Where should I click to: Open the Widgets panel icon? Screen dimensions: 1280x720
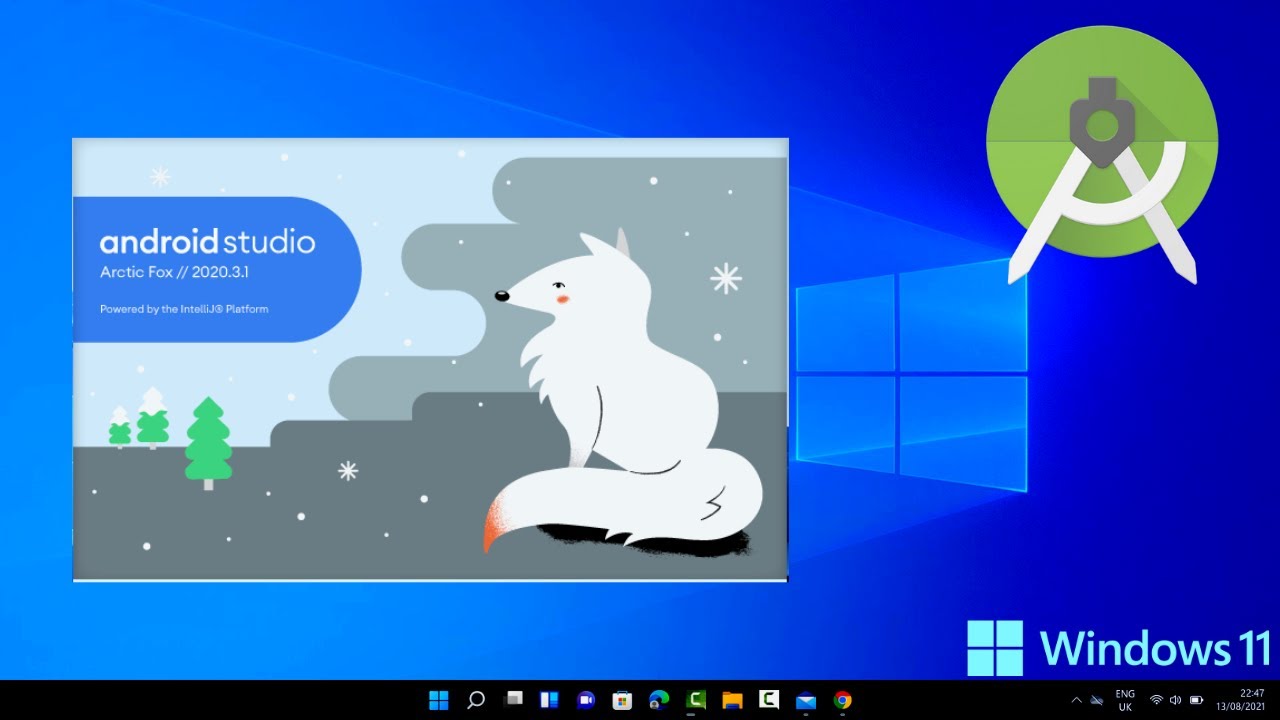pyautogui.click(x=549, y=700)
